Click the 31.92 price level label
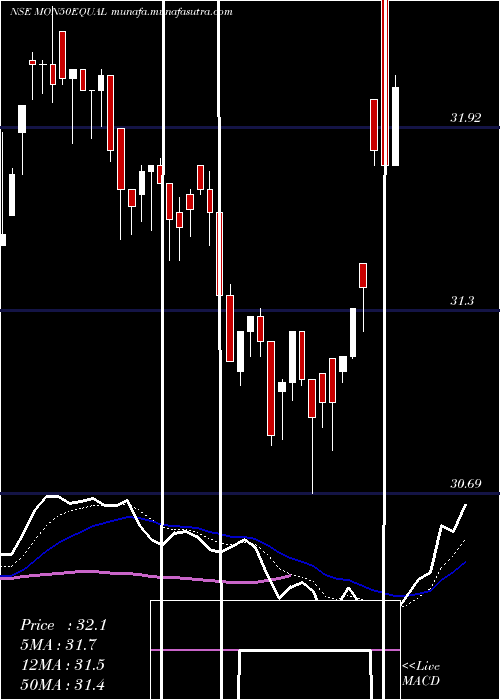500x700 pixels. [x=466, y=118]
